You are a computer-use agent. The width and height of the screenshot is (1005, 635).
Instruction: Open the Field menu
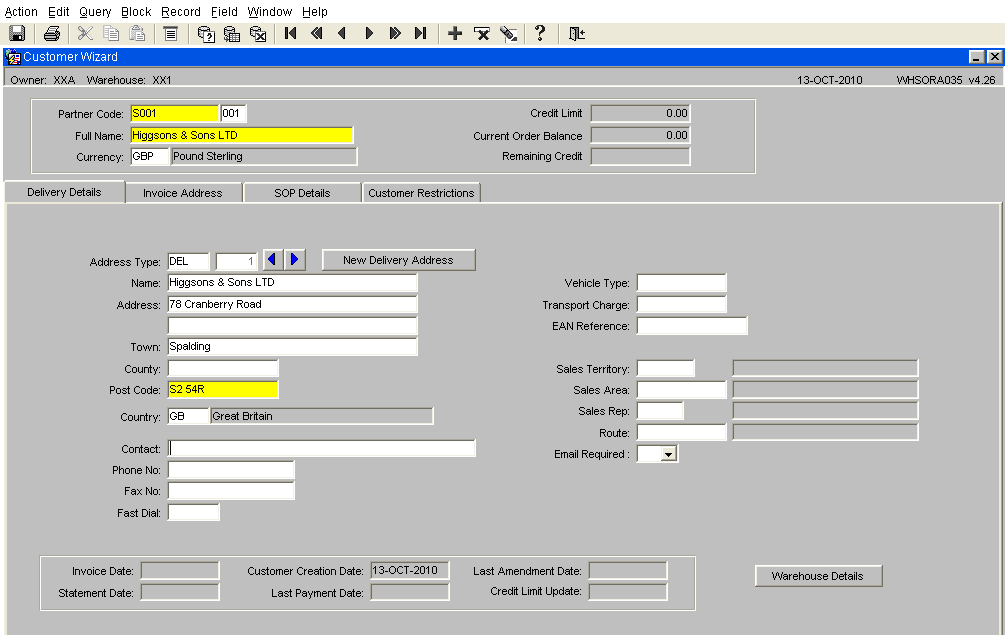pos(224,12)
